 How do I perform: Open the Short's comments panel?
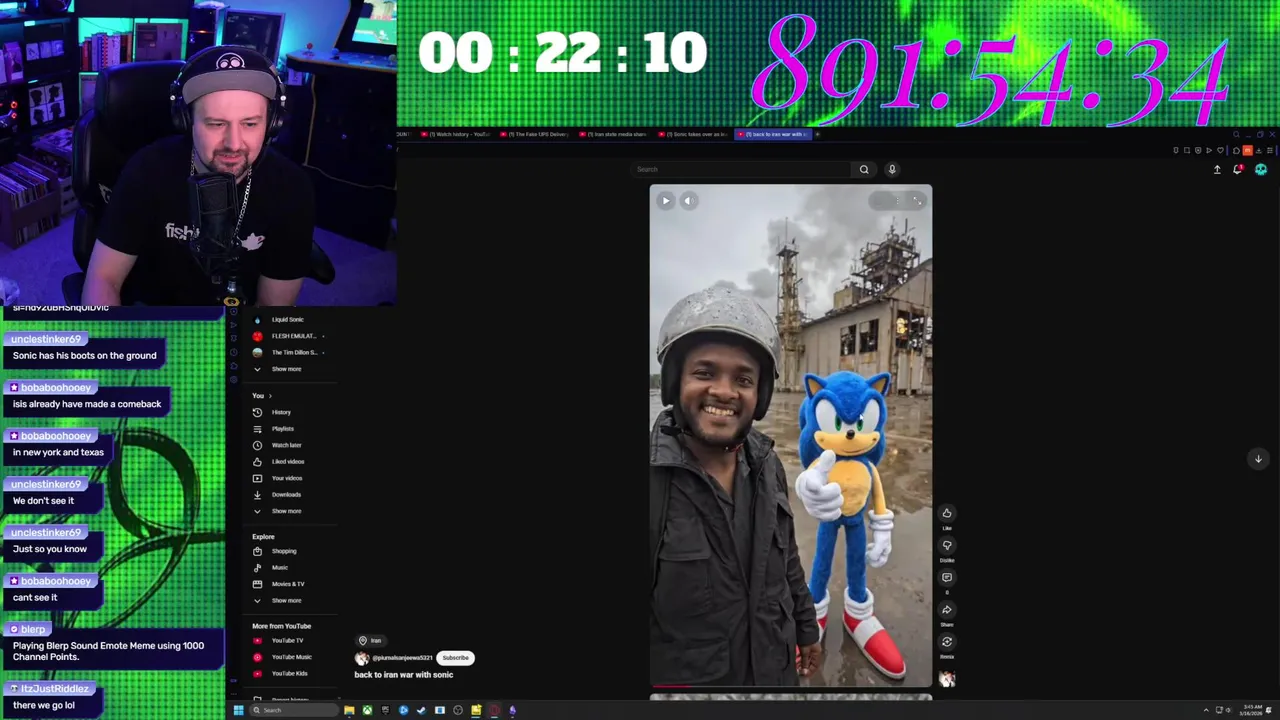coord(947,578)
